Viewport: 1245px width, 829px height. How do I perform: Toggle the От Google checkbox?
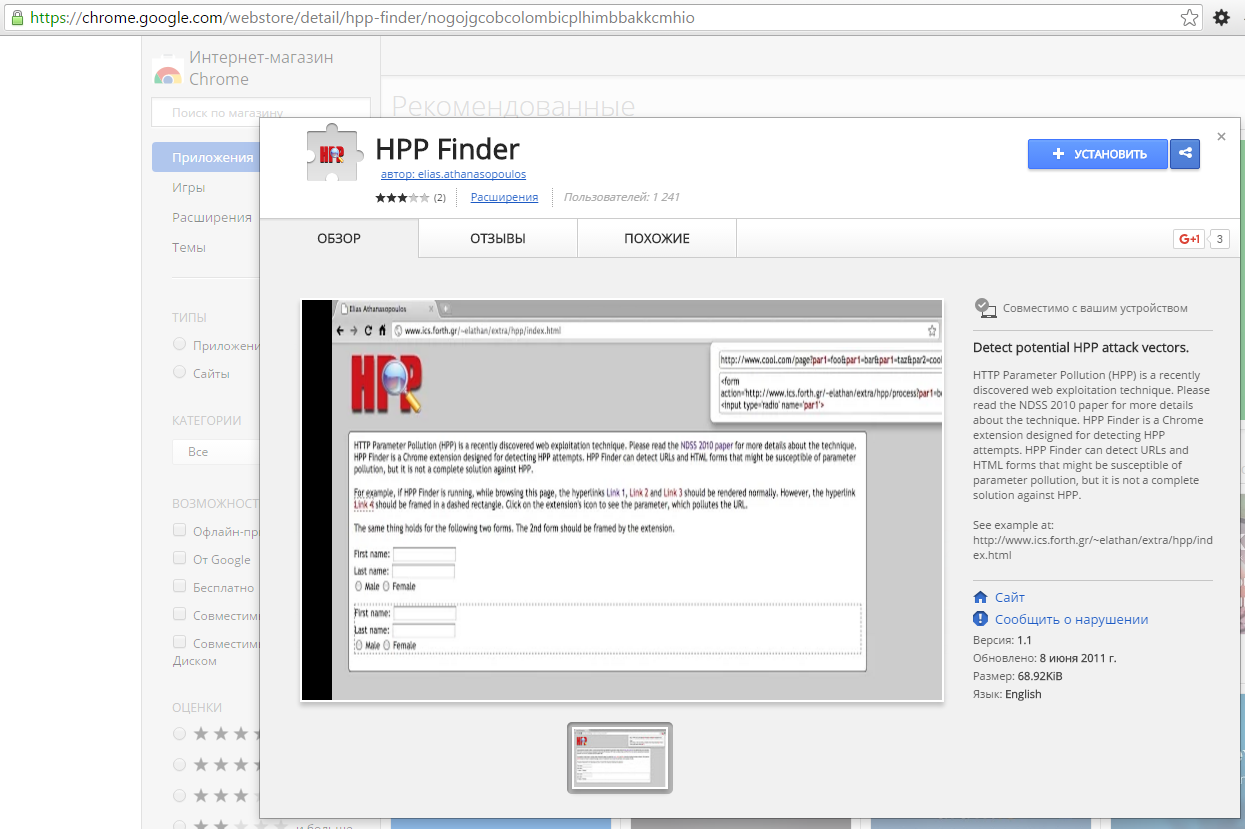pyautogui.click(x=180, y=558)
